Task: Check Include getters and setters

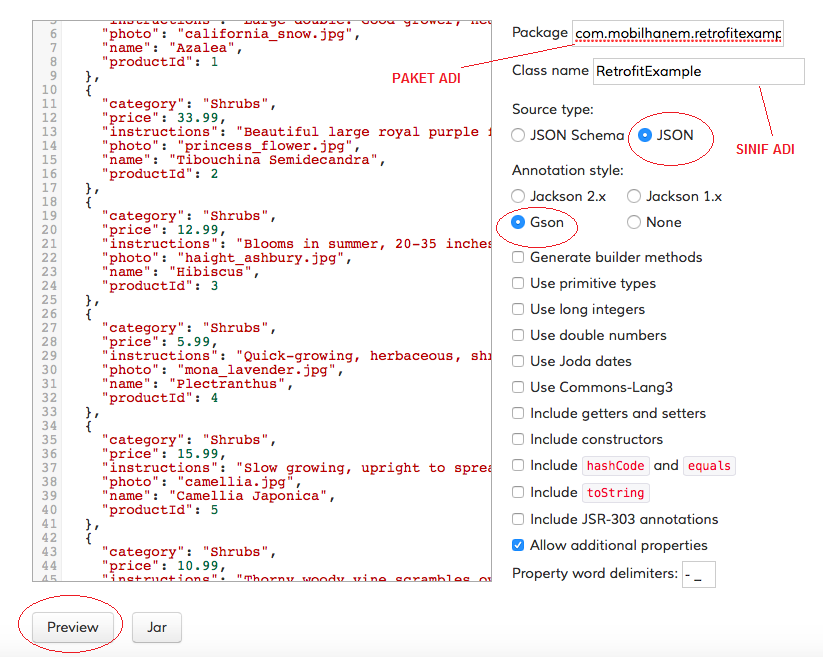Action: (518, 414)
